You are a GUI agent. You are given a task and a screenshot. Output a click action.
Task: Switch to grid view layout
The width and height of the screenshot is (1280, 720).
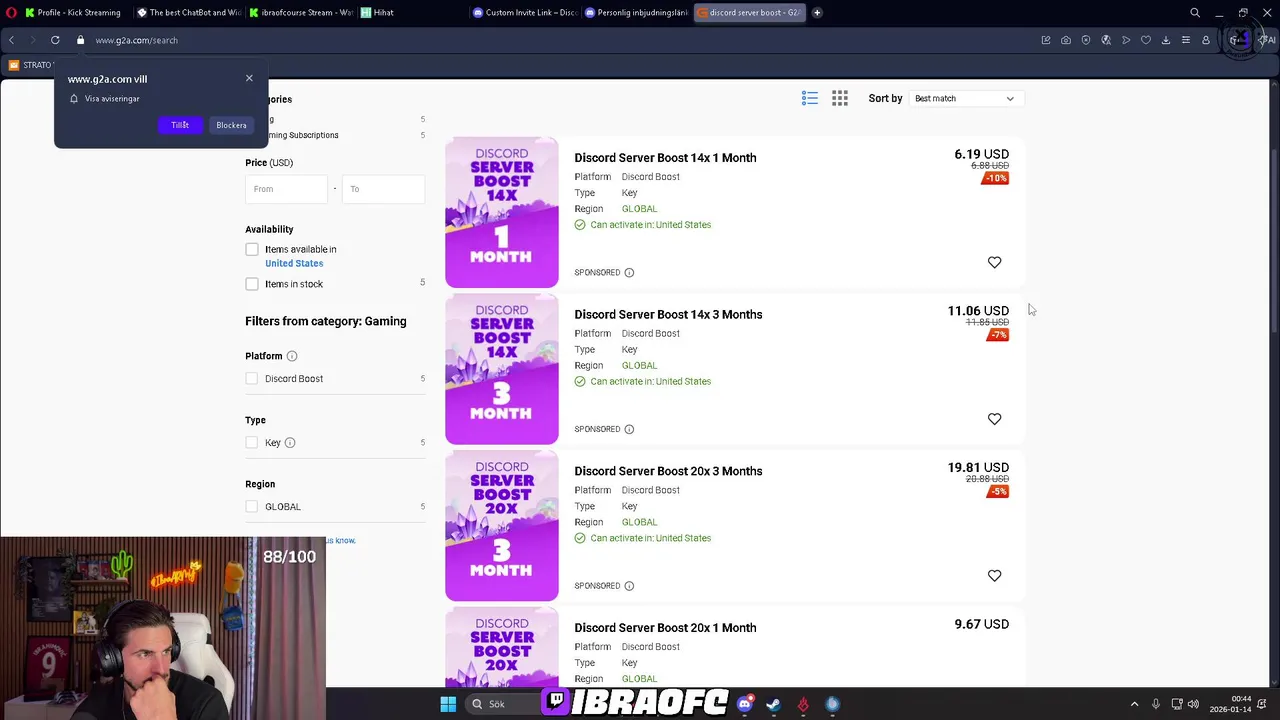point(840,98)
